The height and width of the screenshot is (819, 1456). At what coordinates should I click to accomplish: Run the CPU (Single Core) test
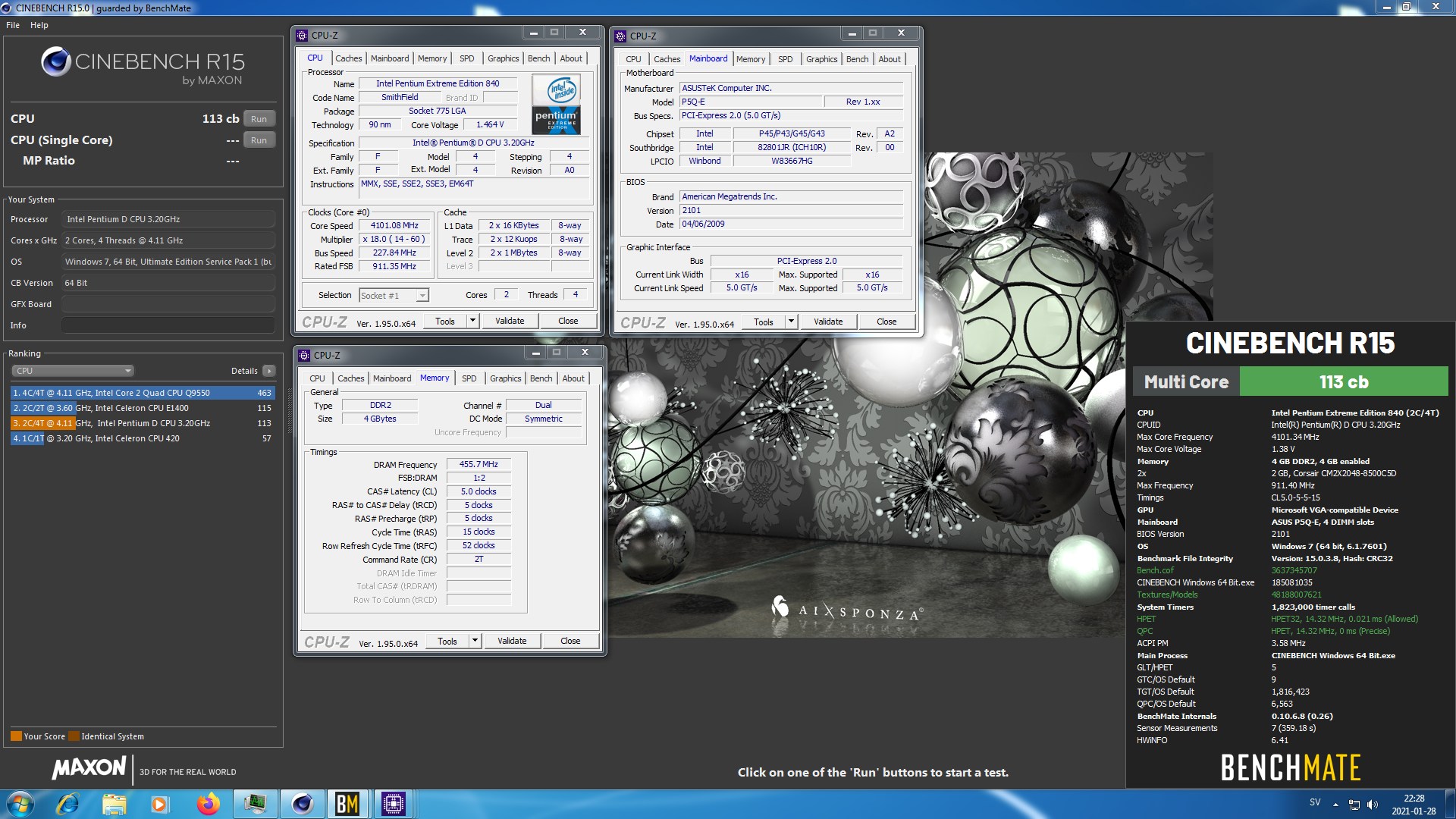(259, 140)
